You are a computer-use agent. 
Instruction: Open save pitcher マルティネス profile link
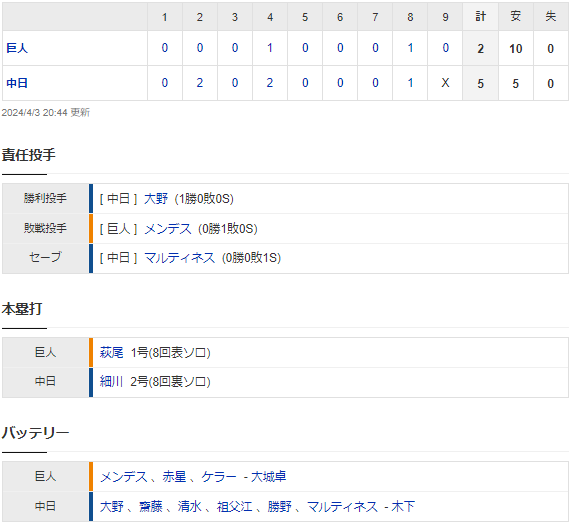point(180,258)
